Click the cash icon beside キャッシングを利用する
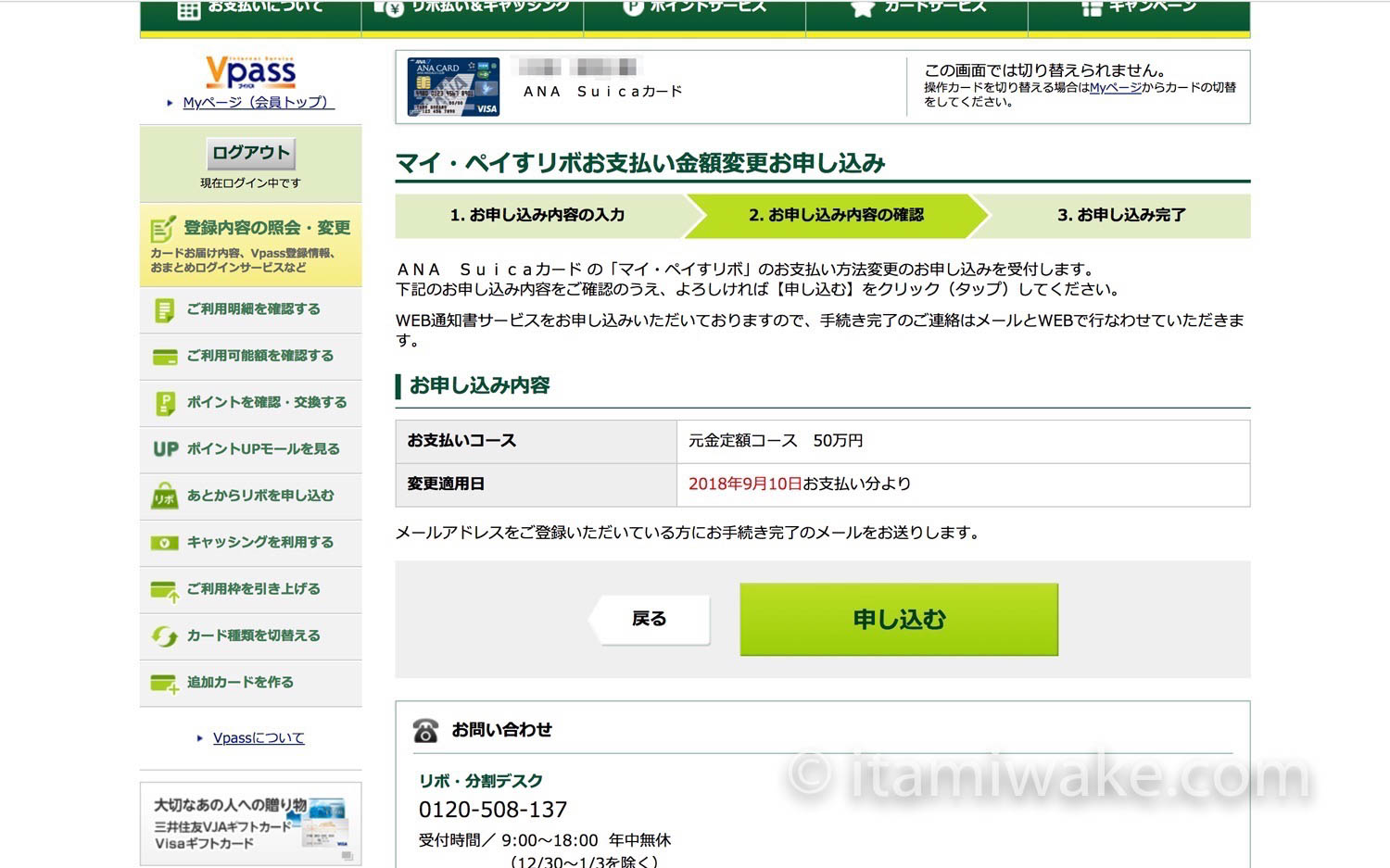1390x868 pixels. tap(164, 543)
